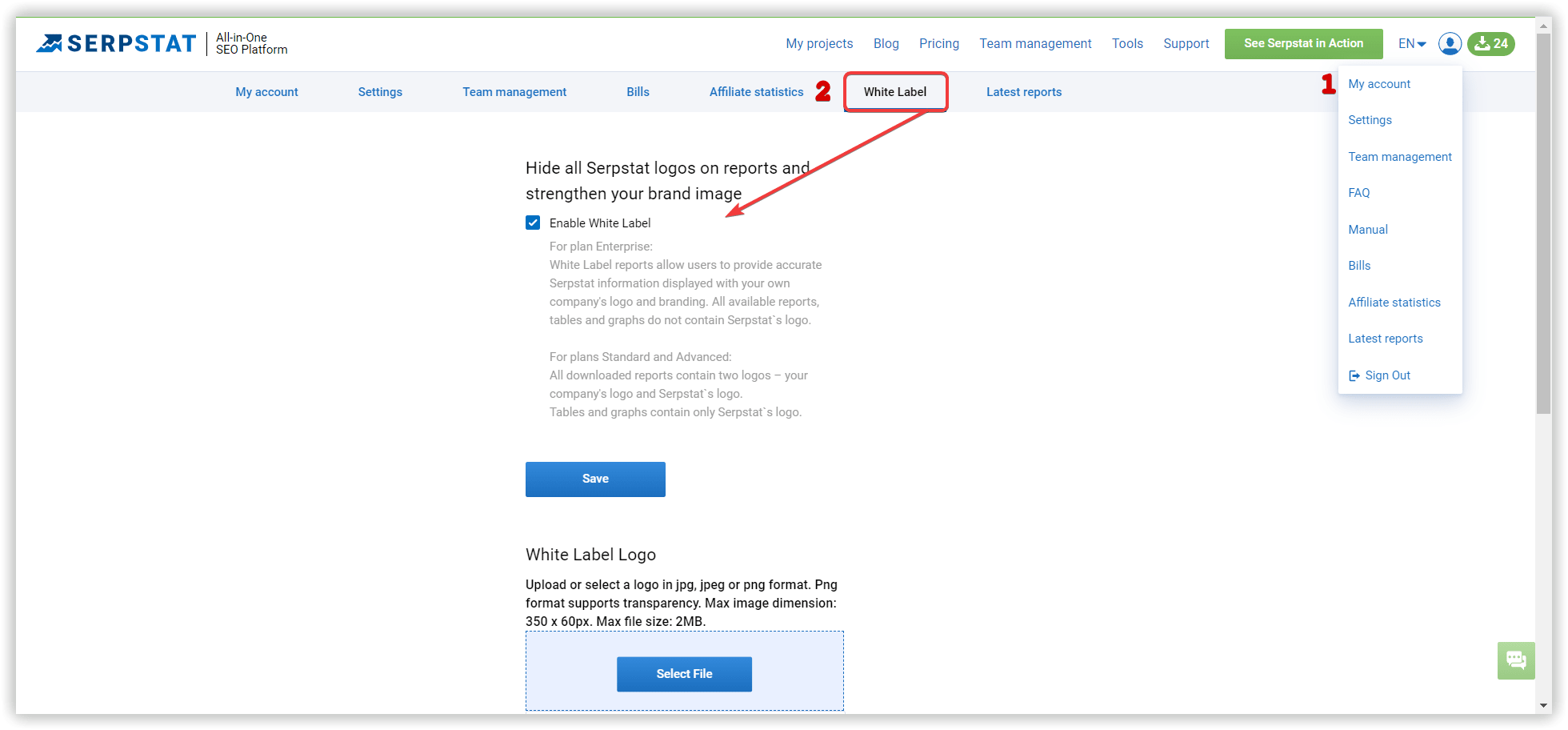Screen dimensions: 1568x730
Task: Choose My account in profile dropdown
Action: pos(1379,84)
